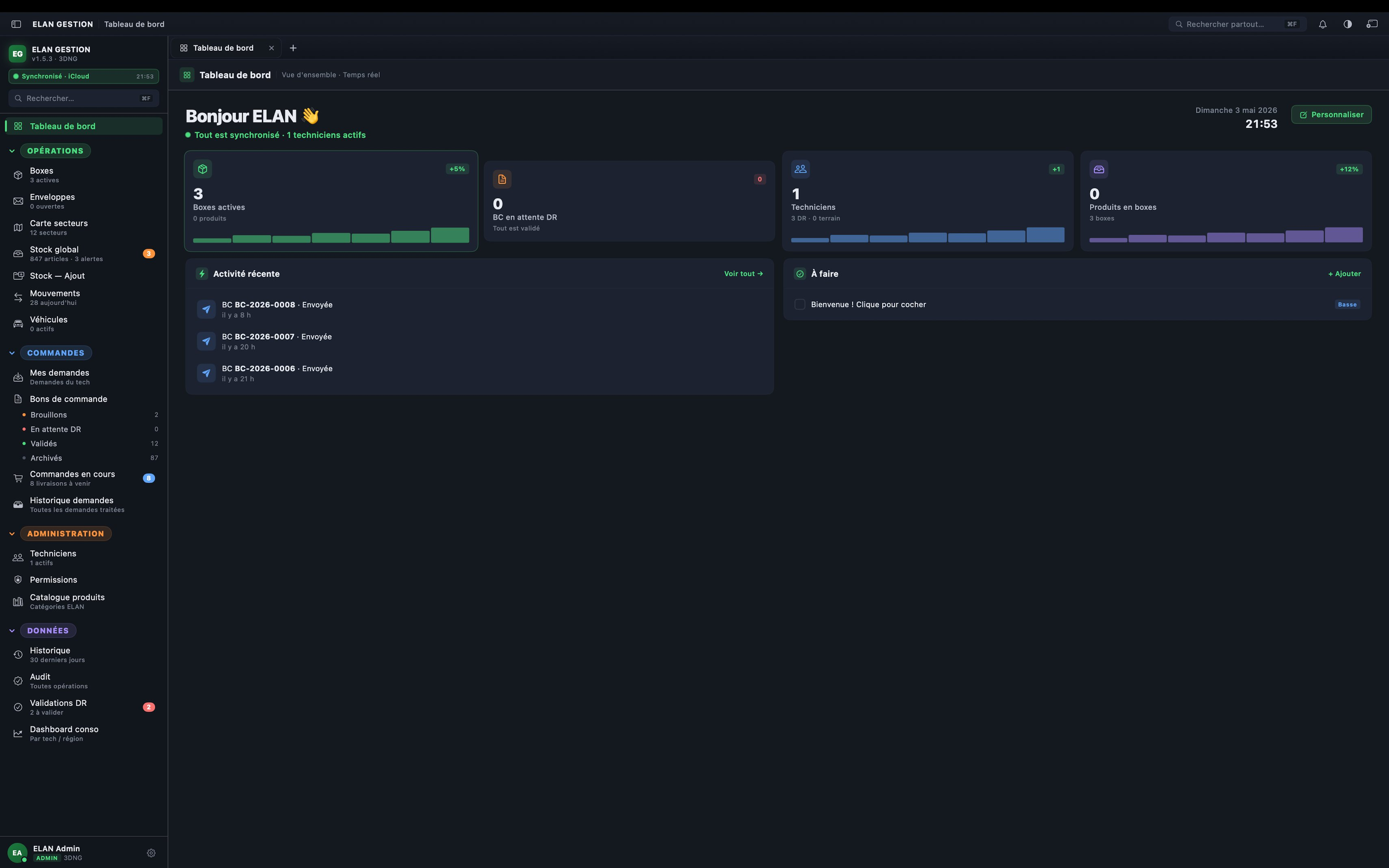1389x868 pixels.
Task: Open Stock — Ajout
Action: pos(84,275)
